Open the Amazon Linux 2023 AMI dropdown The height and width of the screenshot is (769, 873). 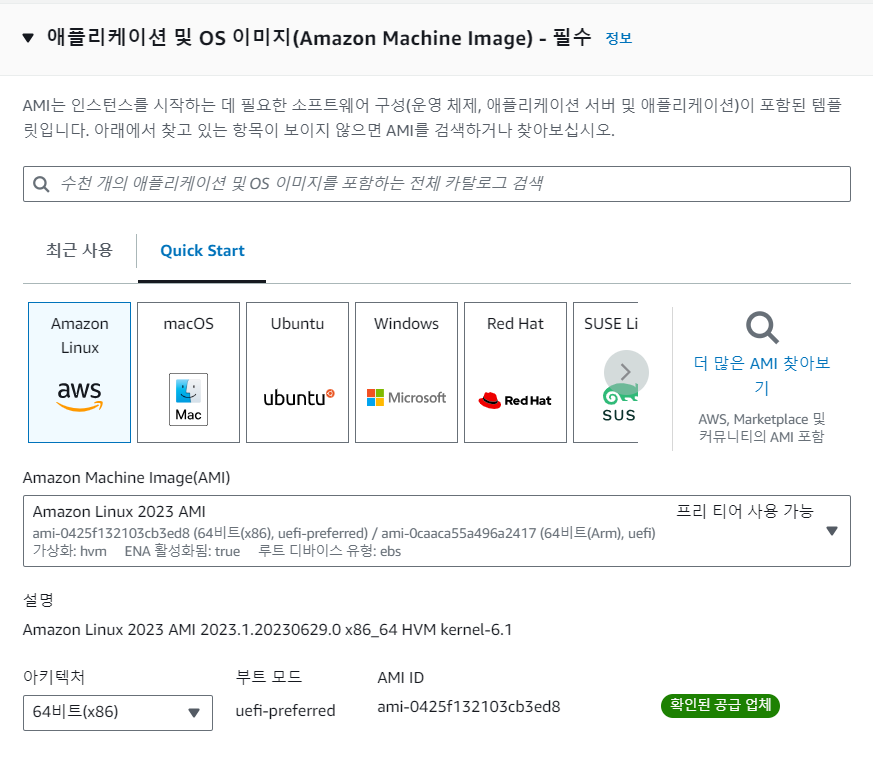(x=436, y=531)
